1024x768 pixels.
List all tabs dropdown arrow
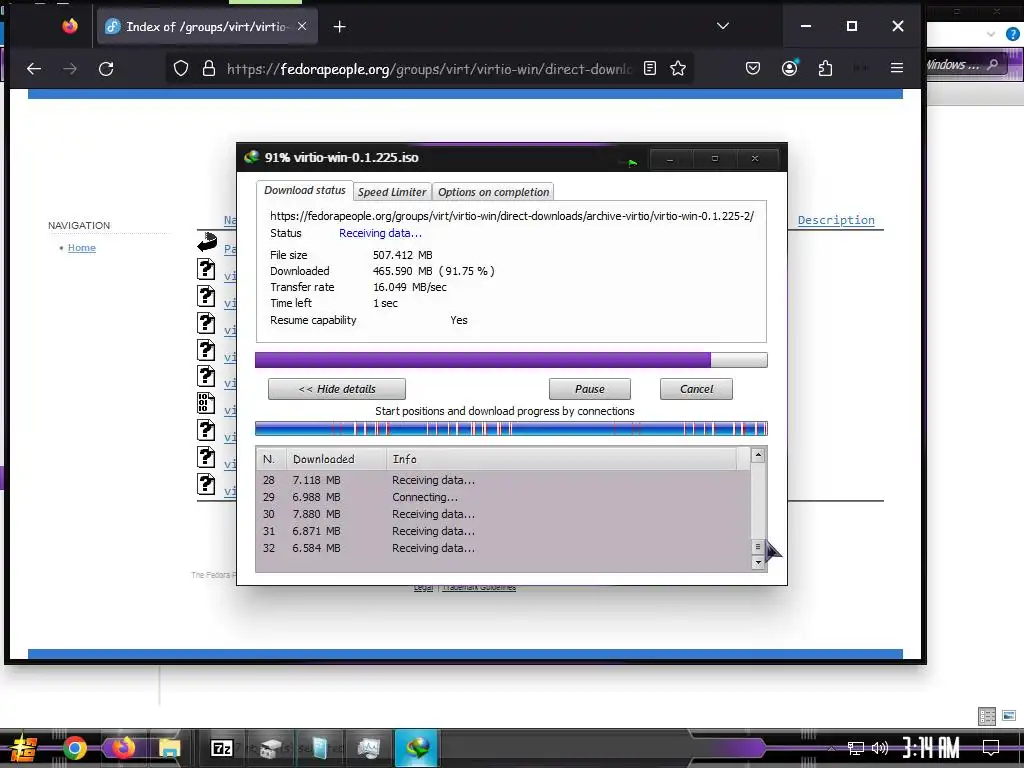(x=722, y=26)
